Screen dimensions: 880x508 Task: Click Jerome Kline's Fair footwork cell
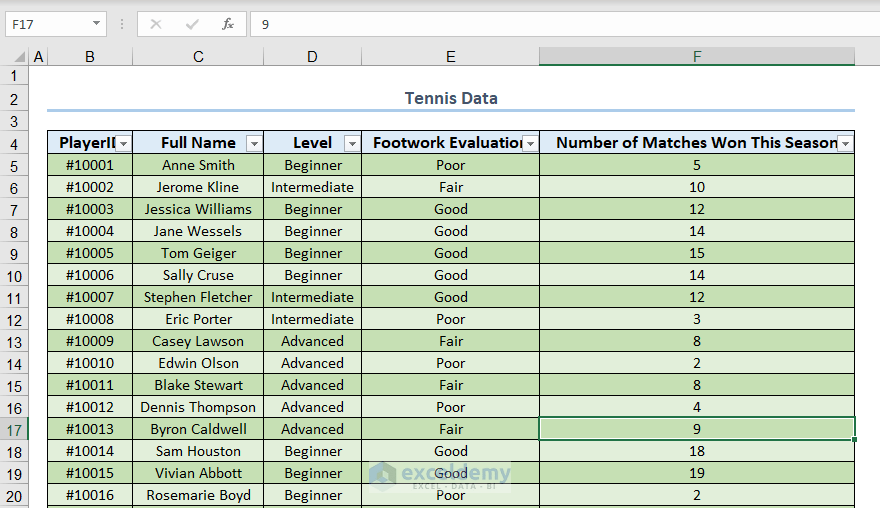click(x=451, y=187)
